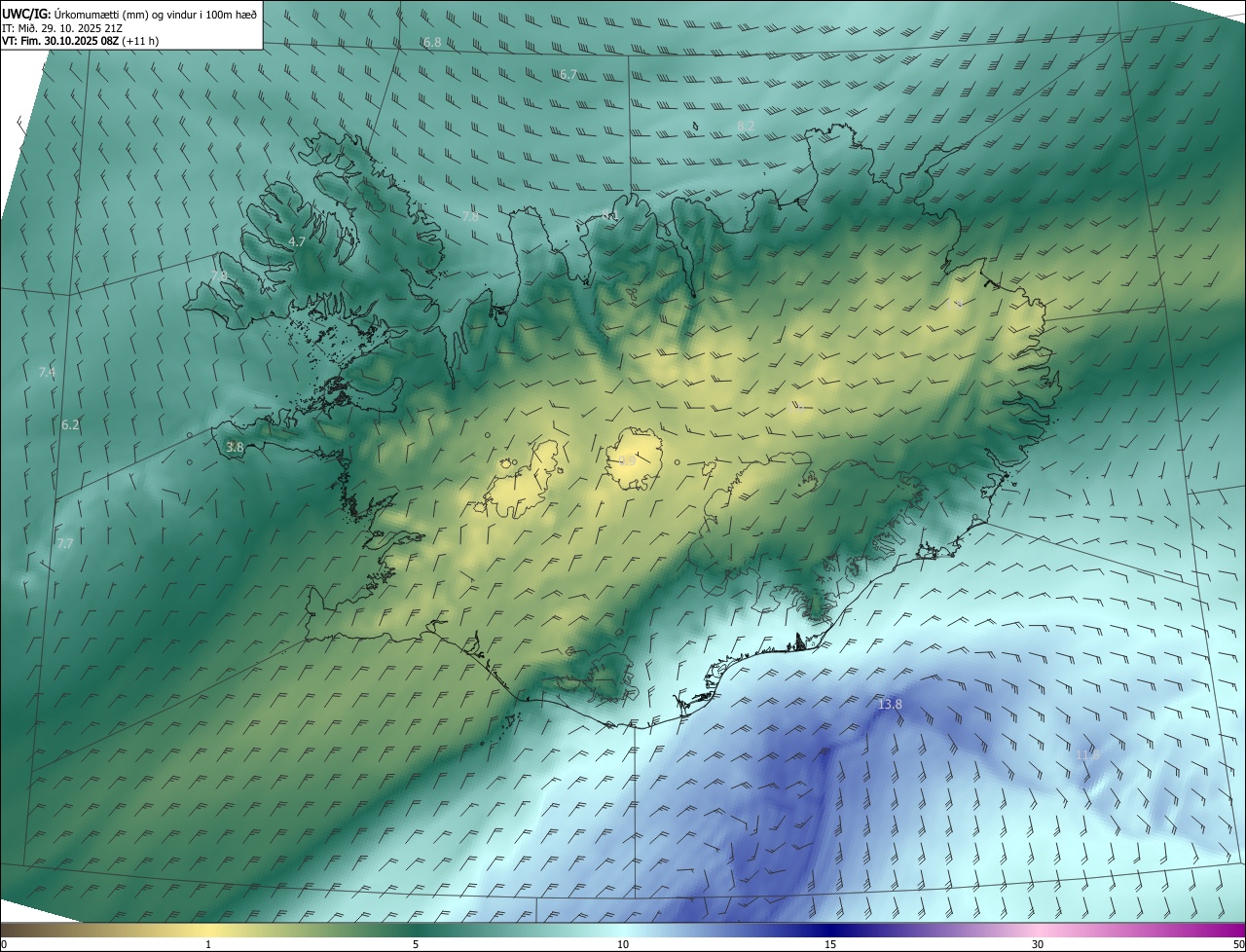
Task: Click the 3.8 value label
Action: pyautogui.click(x=235, y=448)
